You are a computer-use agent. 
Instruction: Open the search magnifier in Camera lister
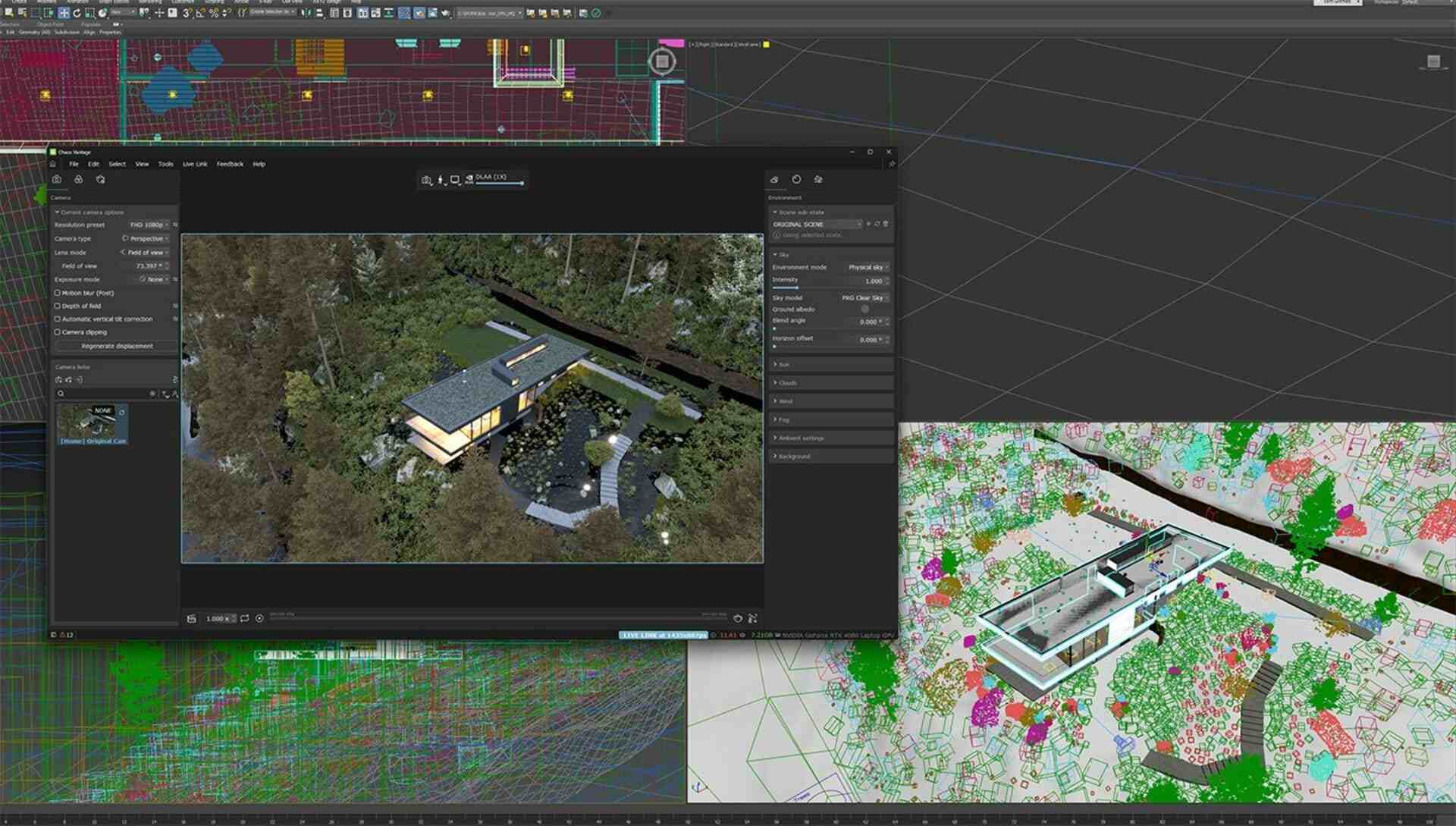pyautogui.click(x=61, y=394)
